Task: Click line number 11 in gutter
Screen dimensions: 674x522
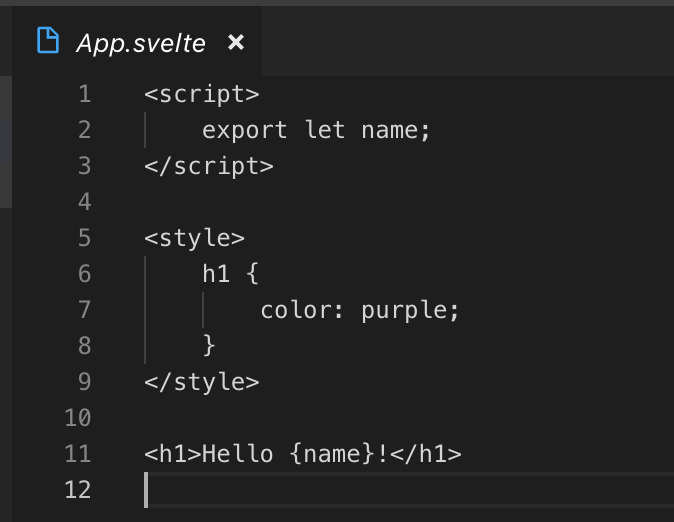Action: [x=78, y=454]
